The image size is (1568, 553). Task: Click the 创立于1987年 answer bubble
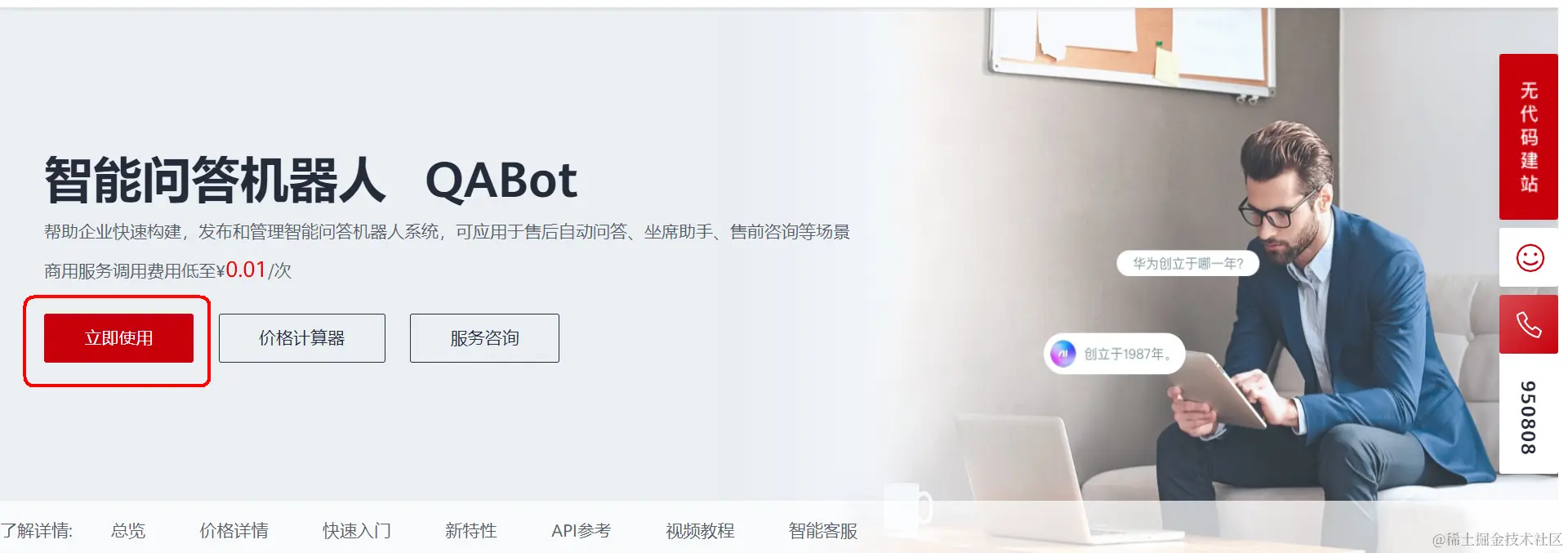pyautogui.click(x=1115, y=354)
